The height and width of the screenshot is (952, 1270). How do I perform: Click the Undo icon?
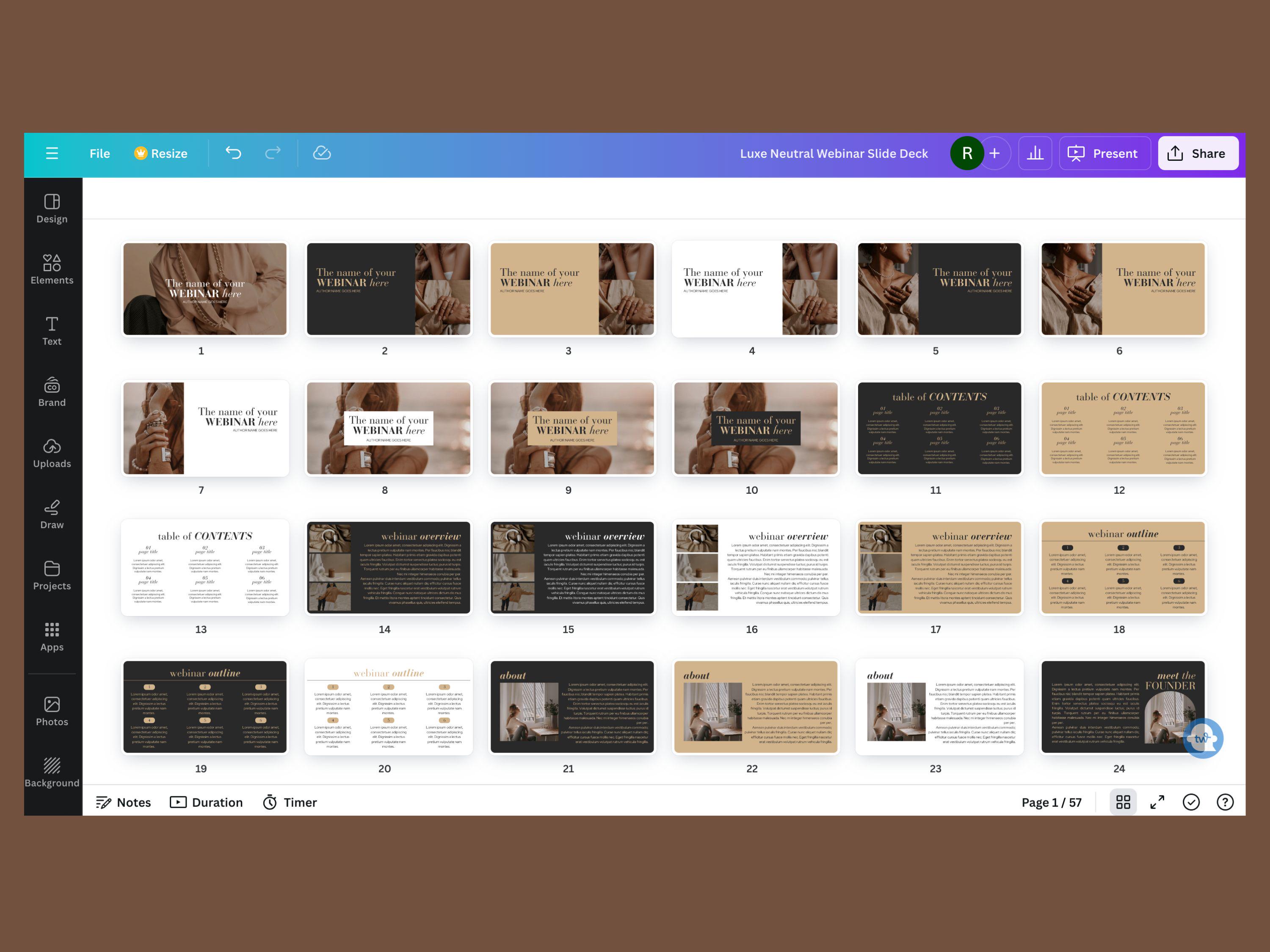click(x=233, y=153)
